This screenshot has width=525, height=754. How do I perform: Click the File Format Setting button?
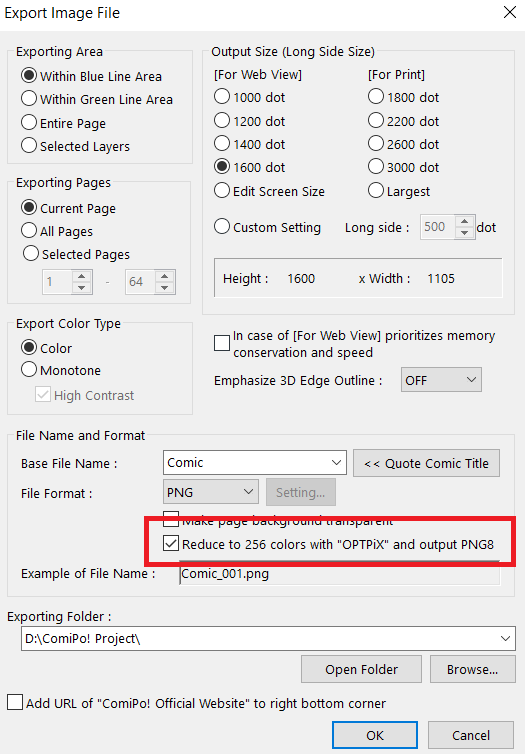pyautogui.click(x=300, y=492)
